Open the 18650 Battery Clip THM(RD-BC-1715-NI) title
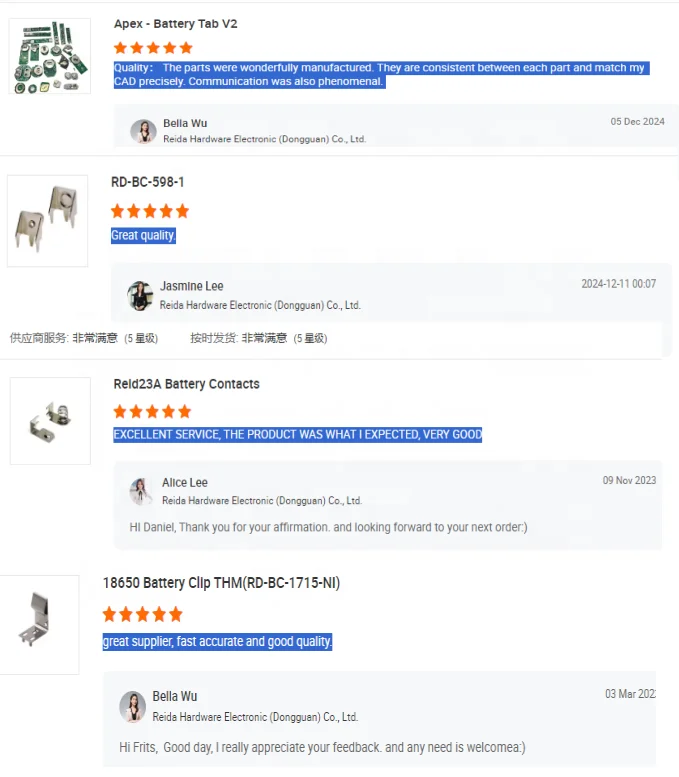Screen dimensions: 679x777 pyautogui.click(x=221, y=583)
